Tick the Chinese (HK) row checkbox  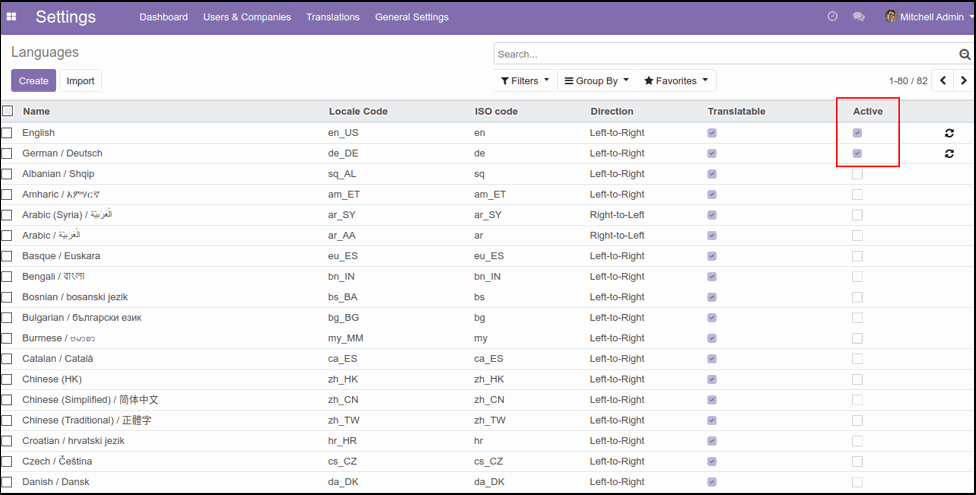click(x=7, y=379)
